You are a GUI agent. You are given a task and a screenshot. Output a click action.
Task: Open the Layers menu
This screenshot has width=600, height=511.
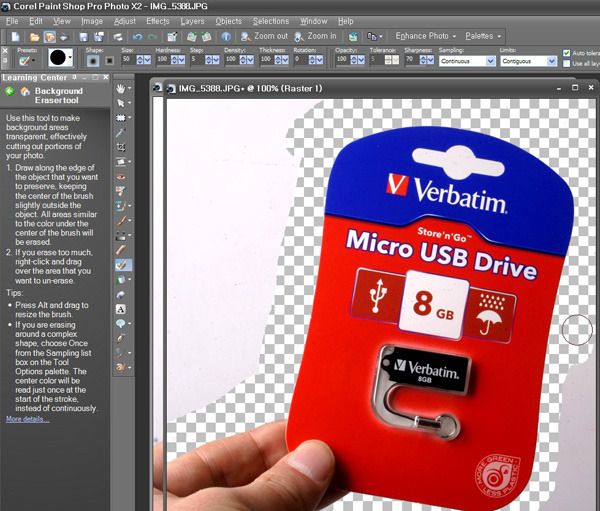(x=192, y=21)
